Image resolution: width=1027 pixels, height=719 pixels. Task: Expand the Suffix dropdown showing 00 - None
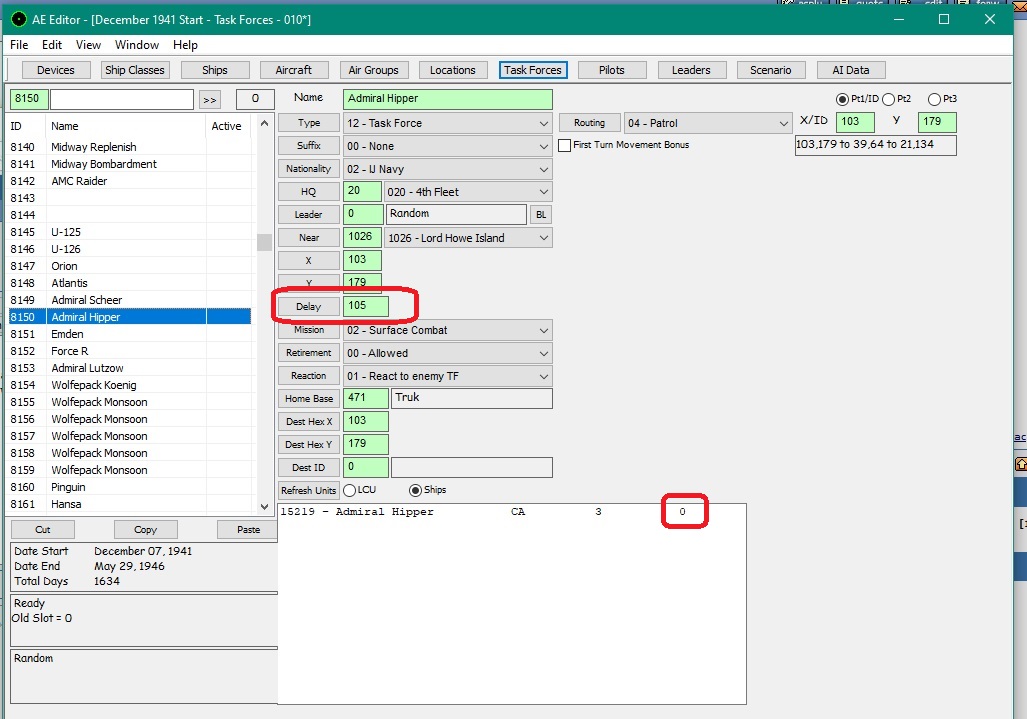(544, 146)
